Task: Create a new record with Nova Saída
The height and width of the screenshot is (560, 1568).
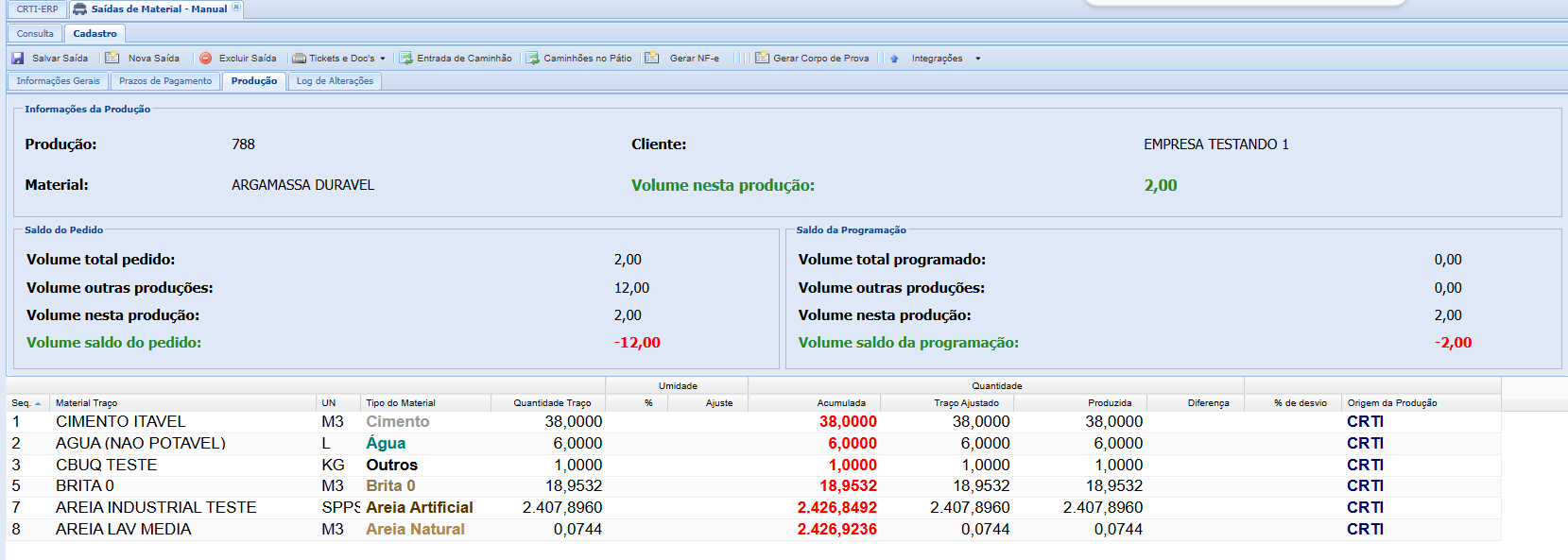Action: pos(143,59)
